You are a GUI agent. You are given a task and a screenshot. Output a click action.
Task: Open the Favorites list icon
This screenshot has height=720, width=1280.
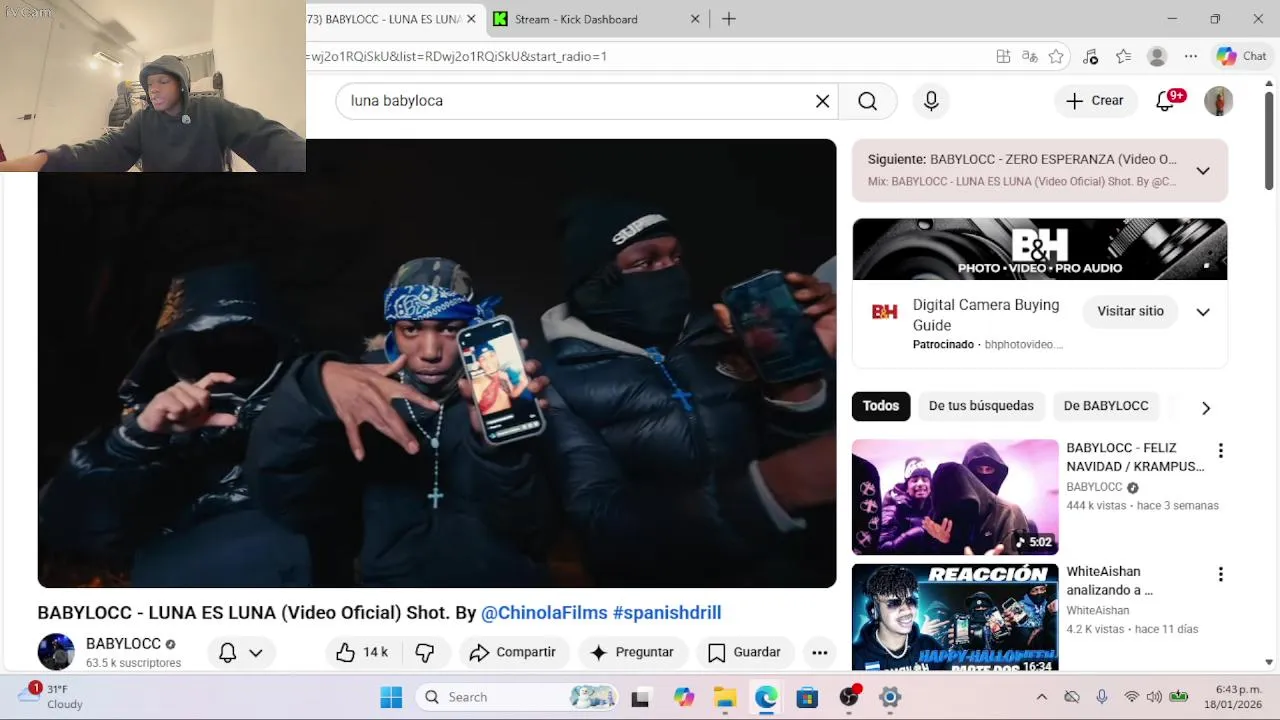(1124, 57)
